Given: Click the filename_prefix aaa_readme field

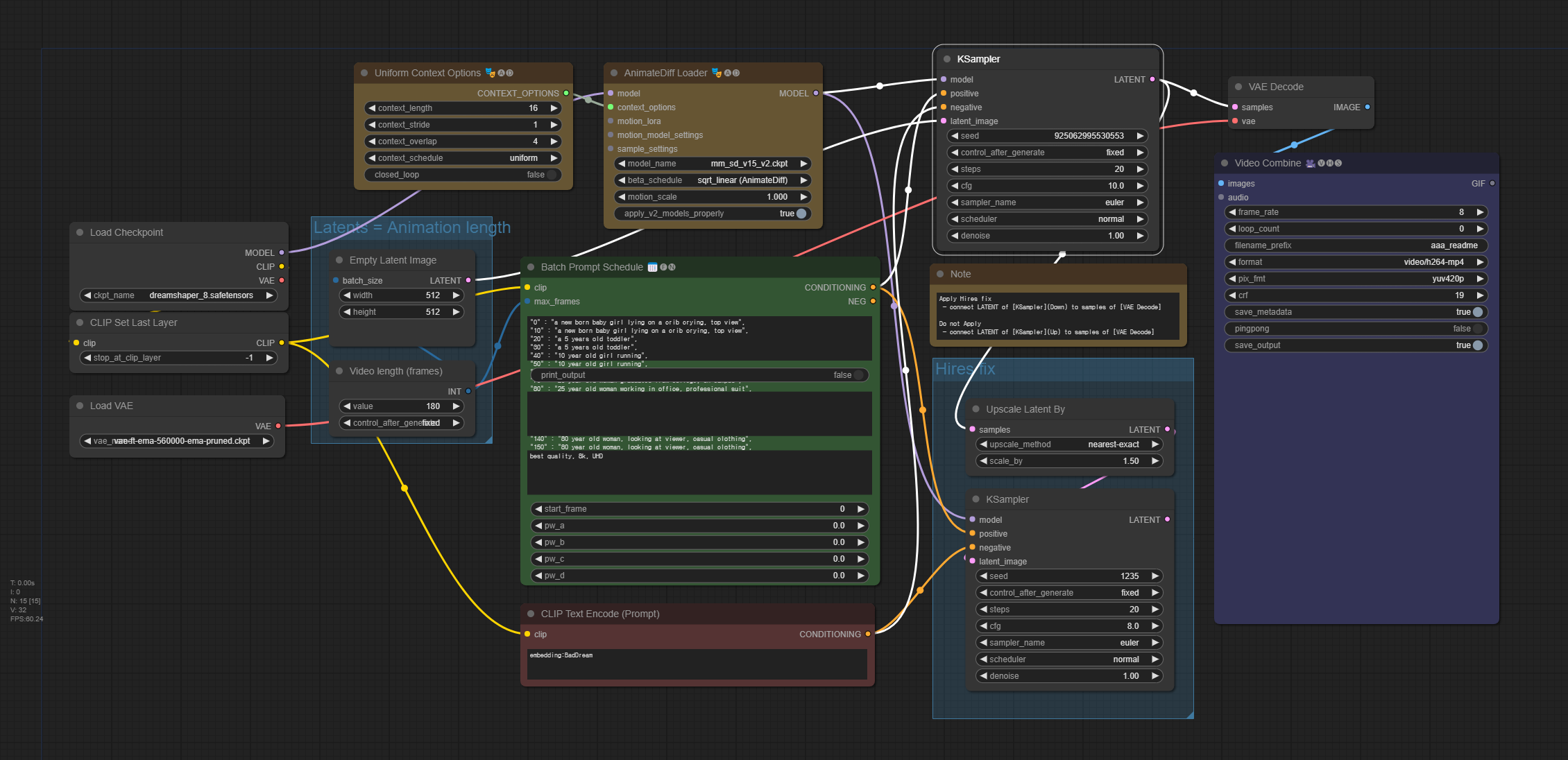Looking at the screenshot, I should click(1356, 245).
